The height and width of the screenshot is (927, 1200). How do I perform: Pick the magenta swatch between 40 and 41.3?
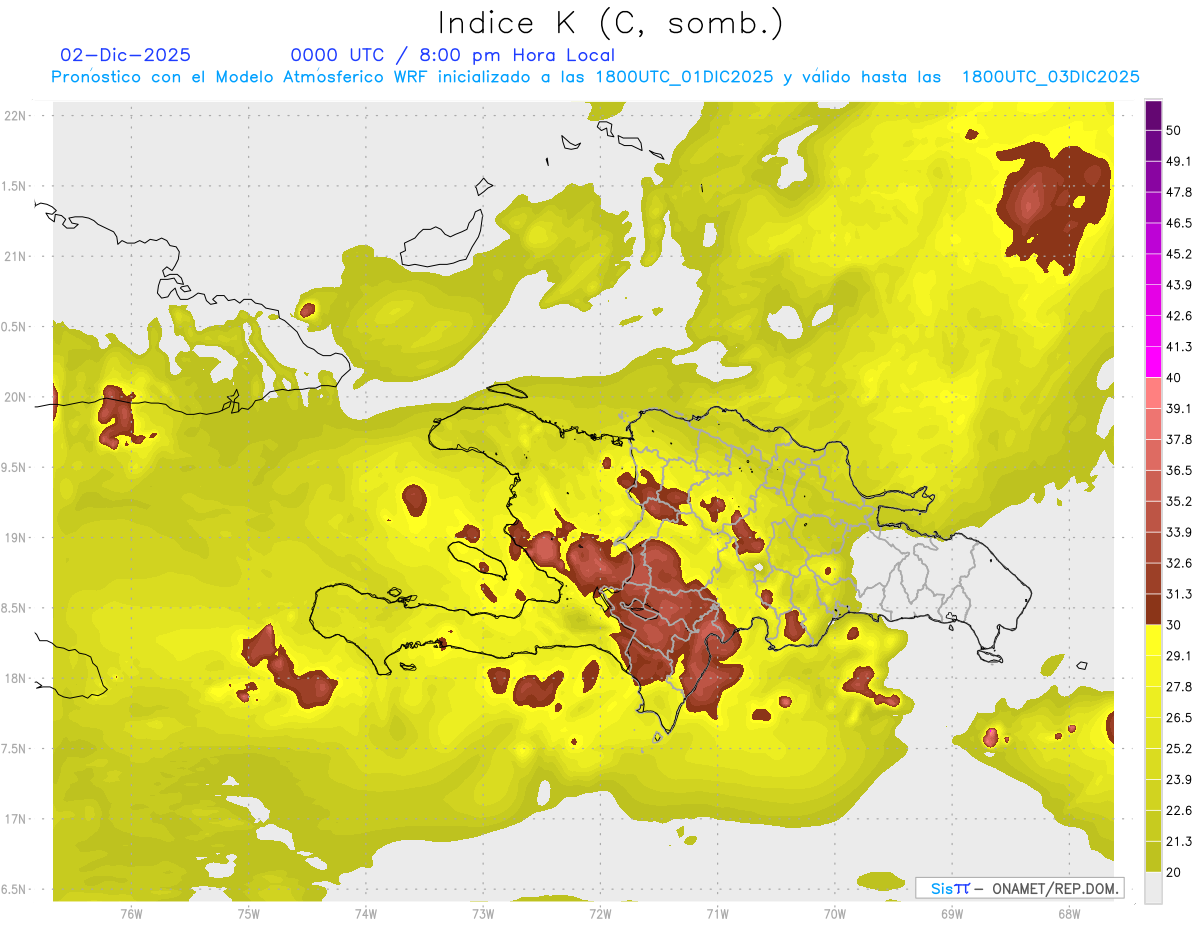(1154, 362)
